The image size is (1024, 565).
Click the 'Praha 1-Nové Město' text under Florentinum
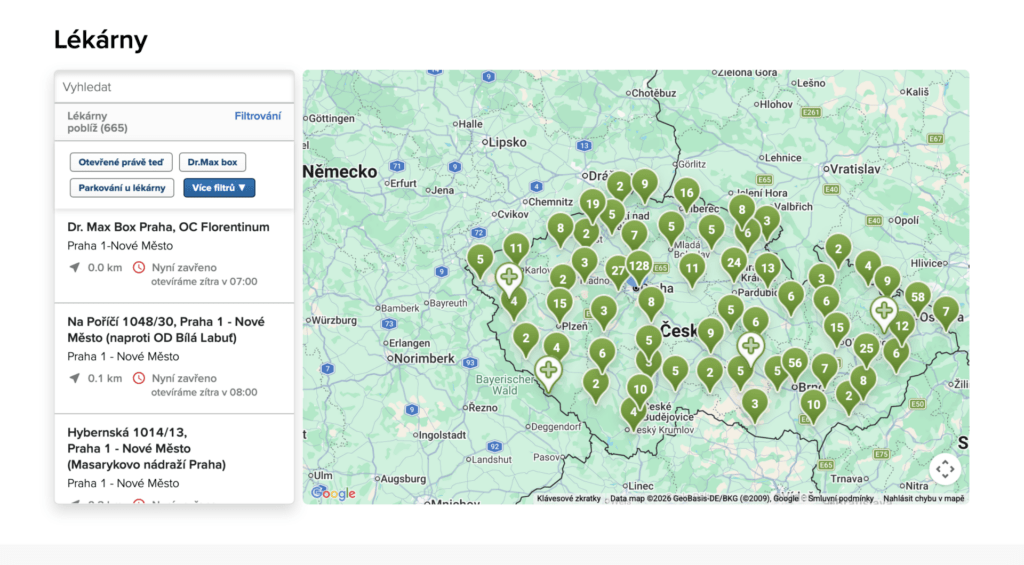tap(120, 246)
